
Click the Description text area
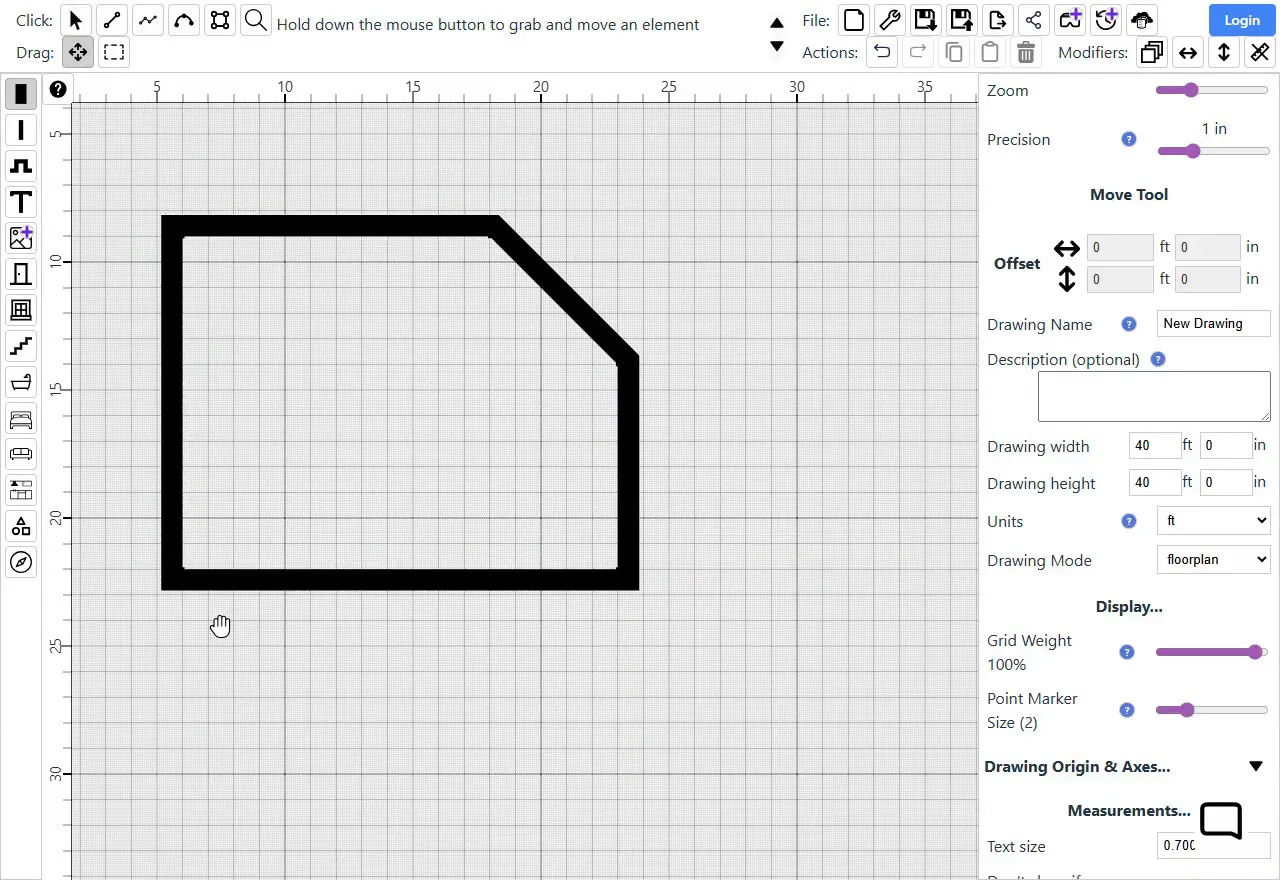coord(1154,397)
